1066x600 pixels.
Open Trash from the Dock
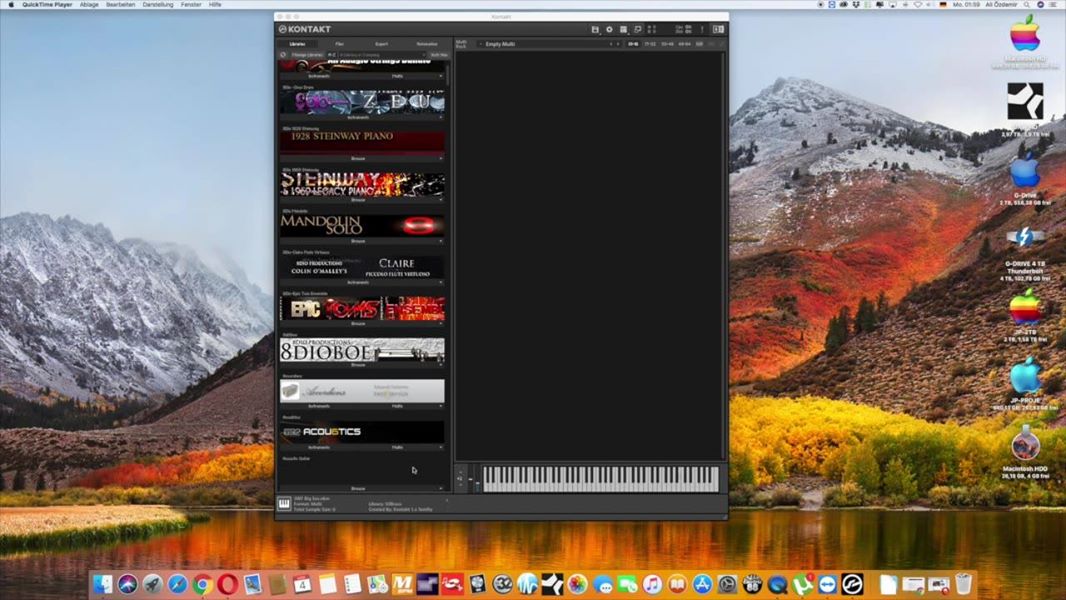click(963, 584)
